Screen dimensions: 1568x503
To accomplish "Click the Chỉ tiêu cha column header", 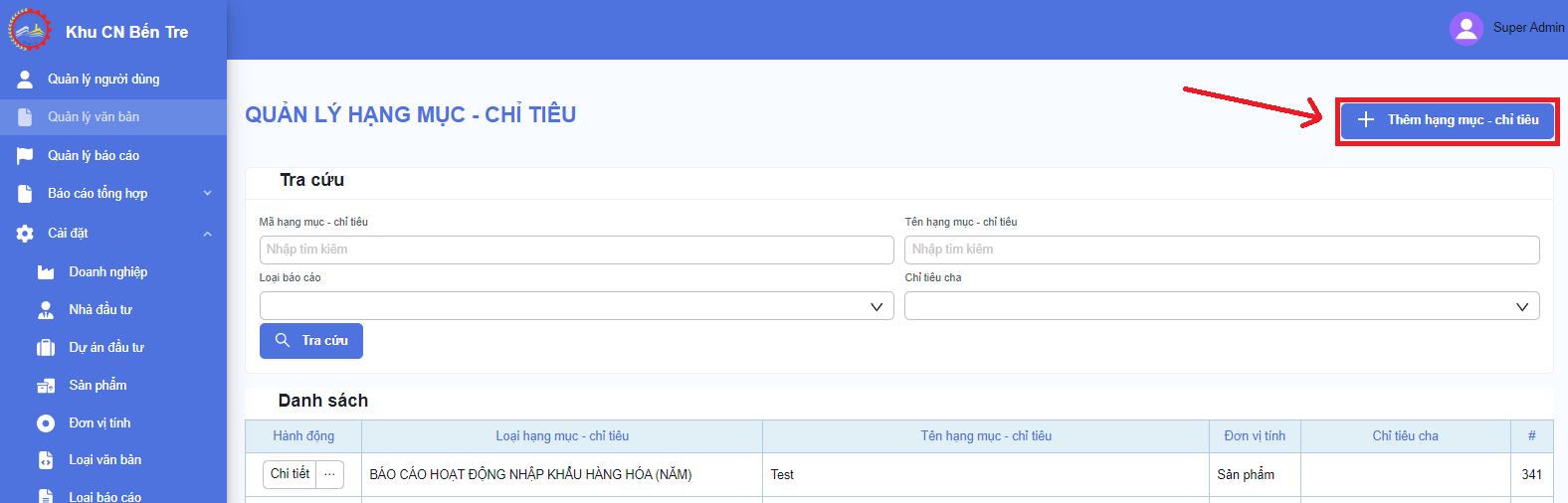I will coord(1405,436).
